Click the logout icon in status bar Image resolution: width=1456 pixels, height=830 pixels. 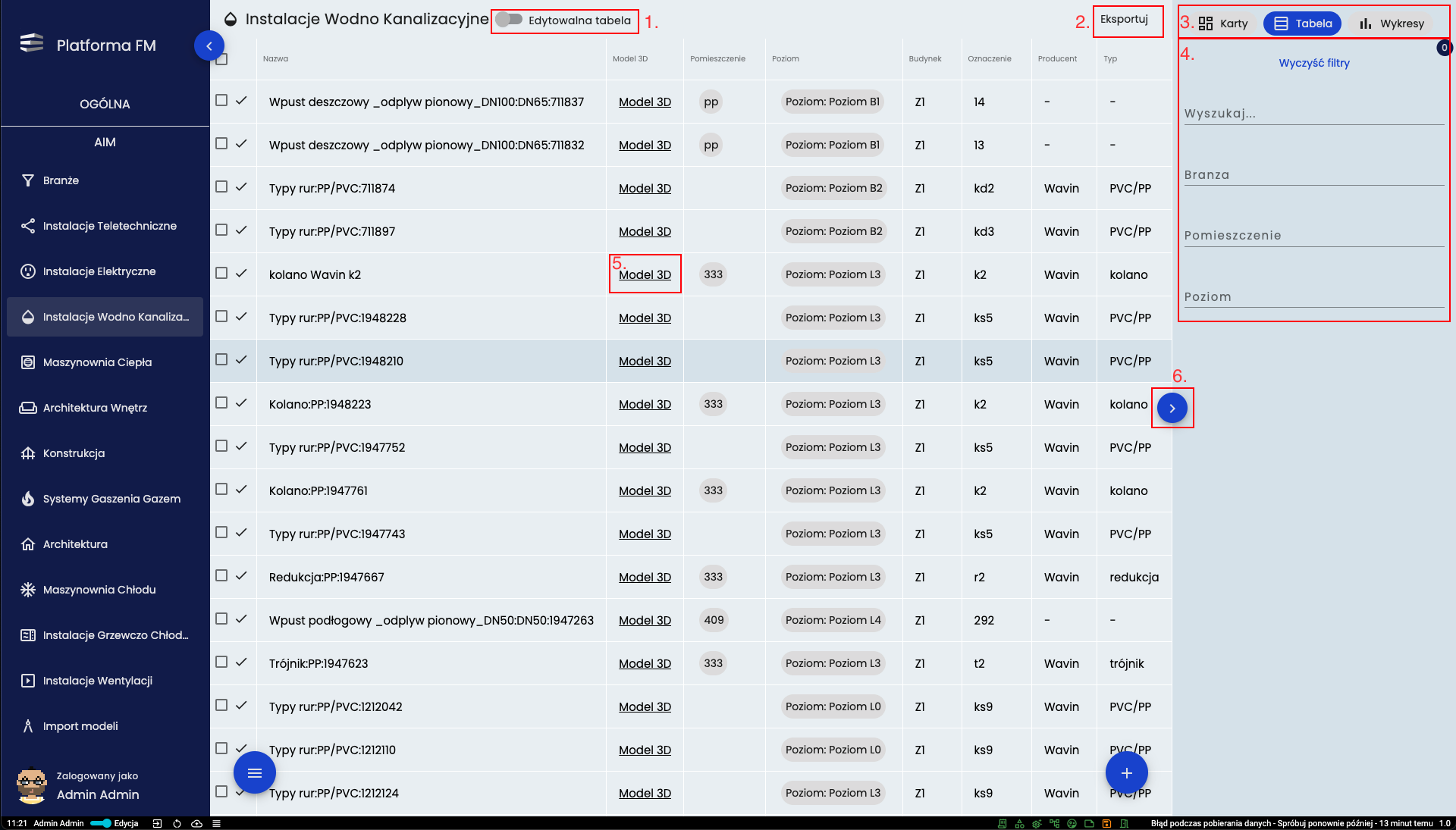point(157,823)
